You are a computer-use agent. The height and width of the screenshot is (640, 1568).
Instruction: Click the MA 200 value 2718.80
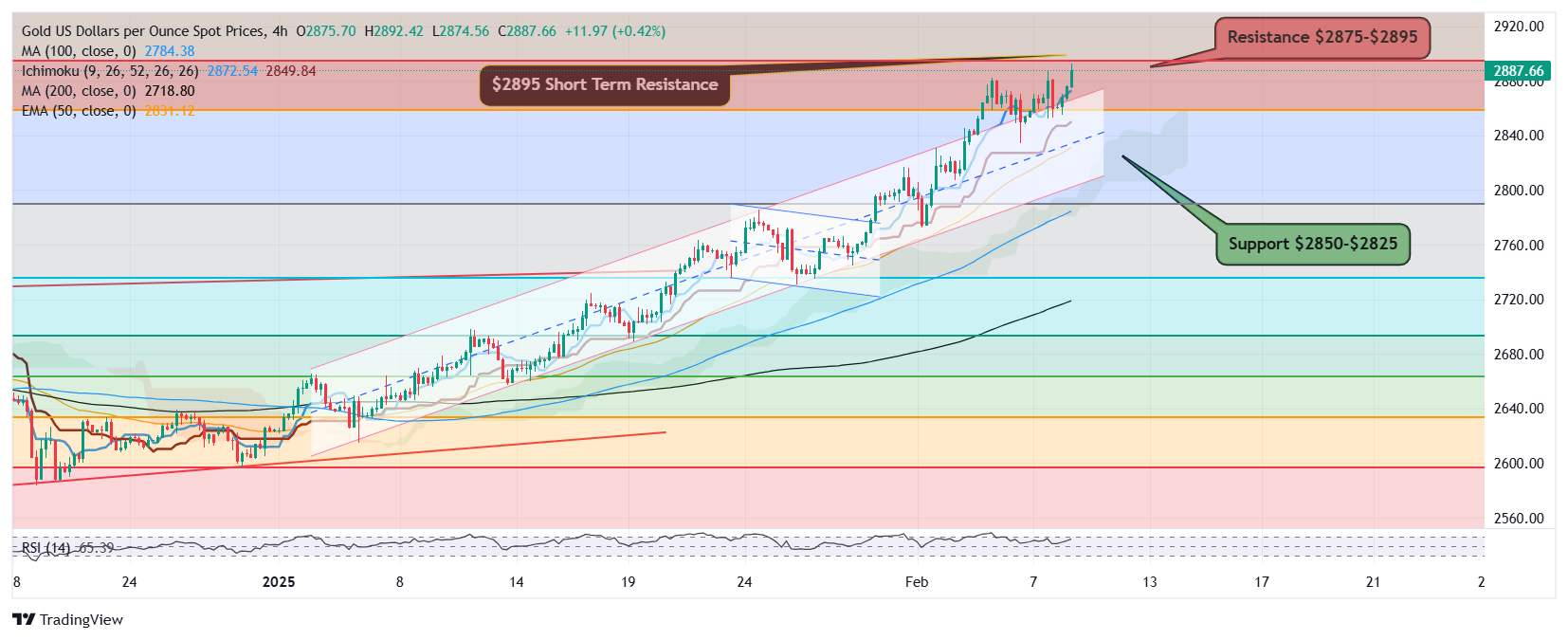tap(170, 91)
